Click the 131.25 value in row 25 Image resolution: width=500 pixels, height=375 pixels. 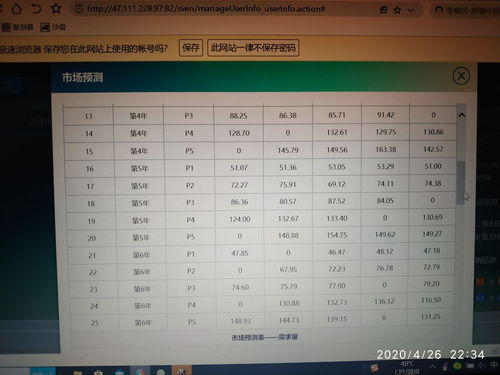430,317
